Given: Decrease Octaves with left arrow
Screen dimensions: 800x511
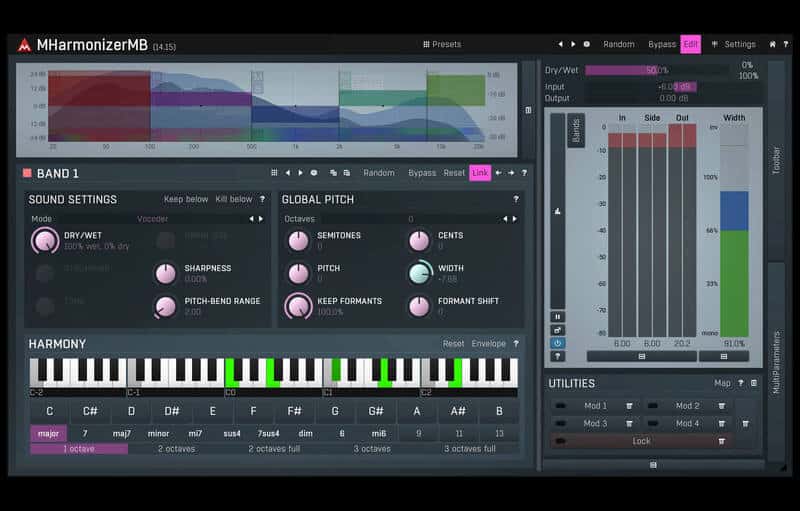Looking at the screenshot, I should coord(505,219).
